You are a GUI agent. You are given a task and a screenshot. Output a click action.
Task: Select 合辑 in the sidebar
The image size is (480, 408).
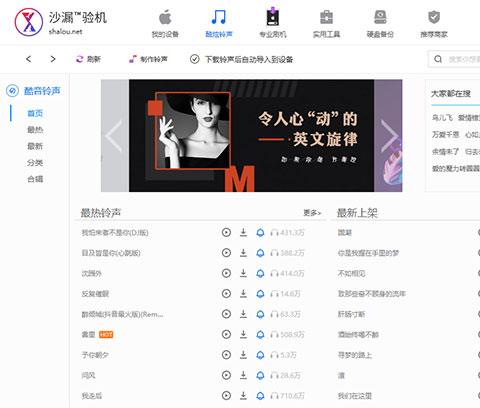35,179
